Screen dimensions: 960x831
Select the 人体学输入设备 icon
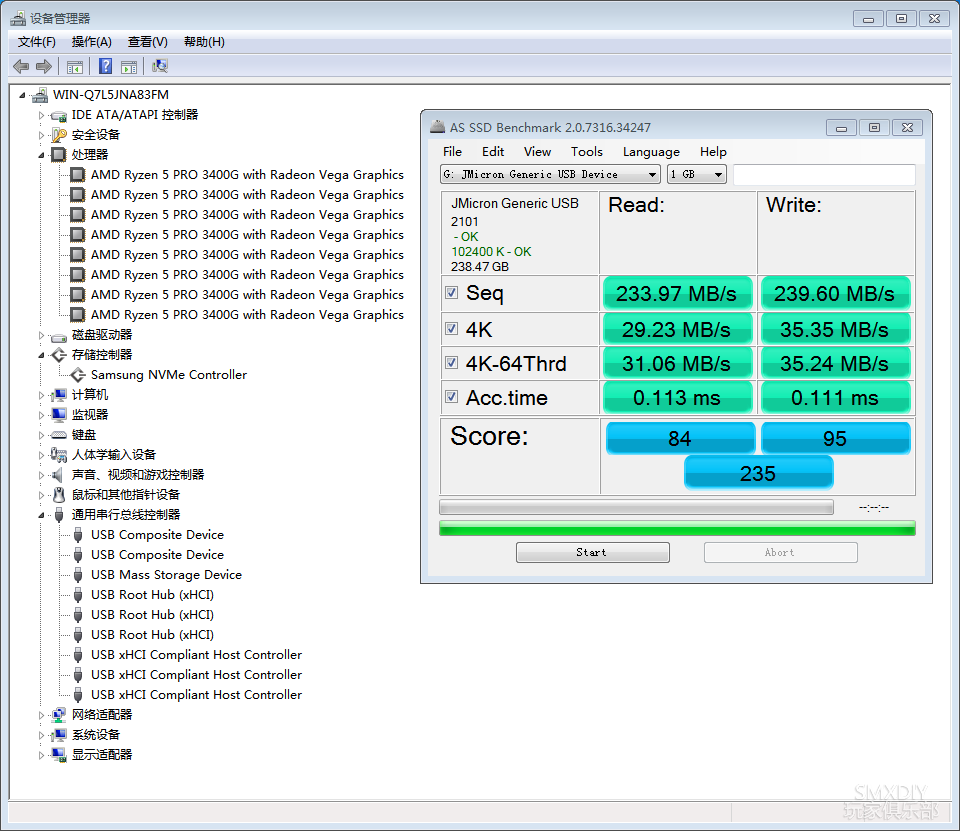tap(59, 455)
